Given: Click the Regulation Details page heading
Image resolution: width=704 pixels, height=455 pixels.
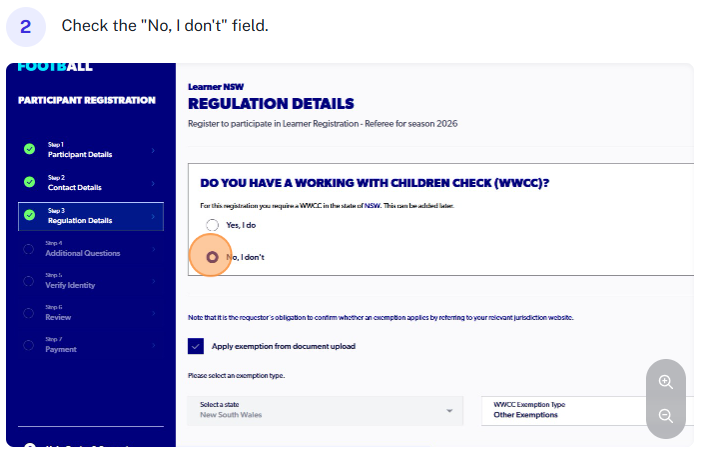Looking at the screenshot, I should pyautogui.click(x=271, y=104).
